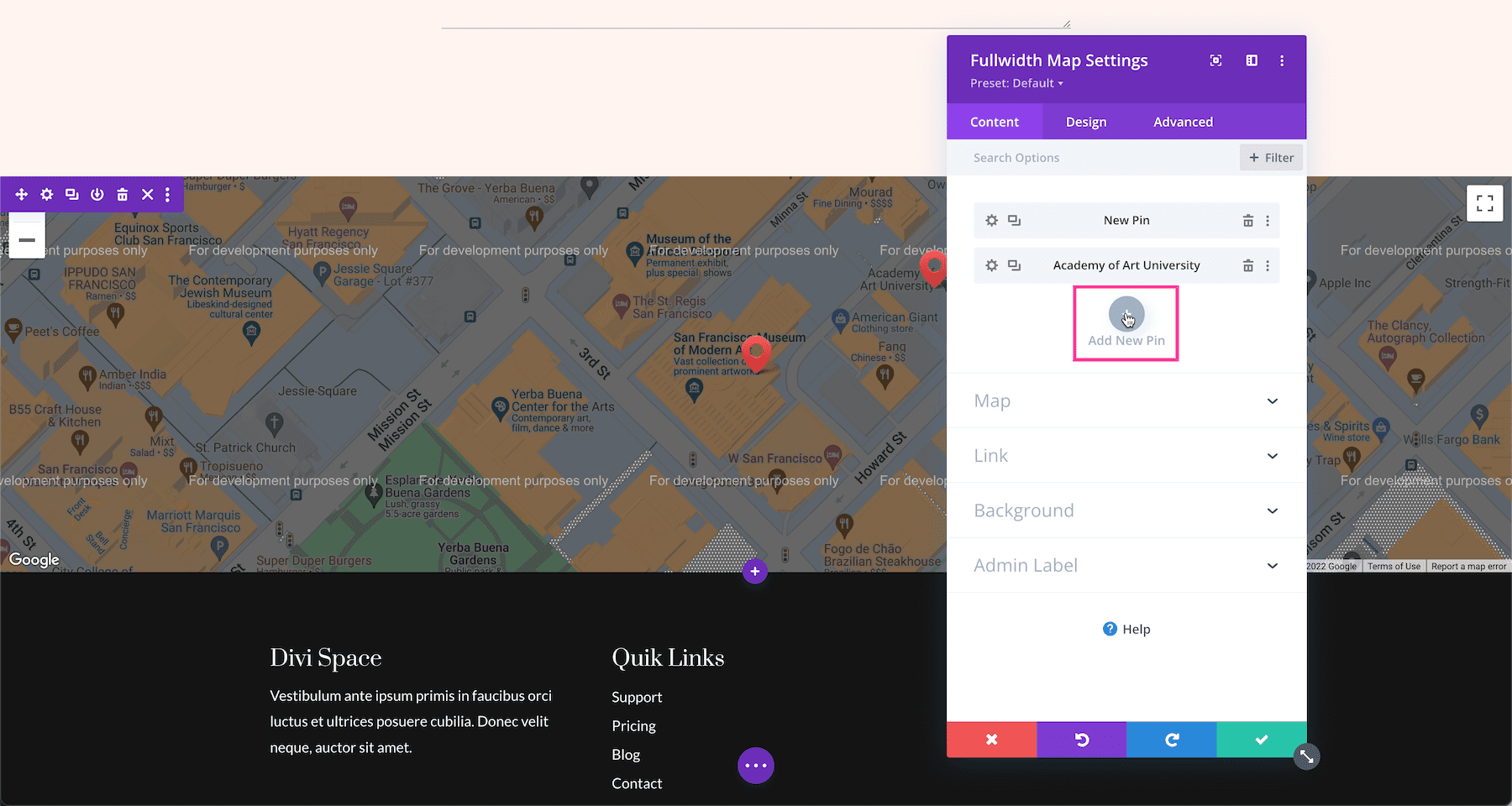Open settings for the New Pin item
The height and width of the screenshot is (806, 1512).
(992, 220)
